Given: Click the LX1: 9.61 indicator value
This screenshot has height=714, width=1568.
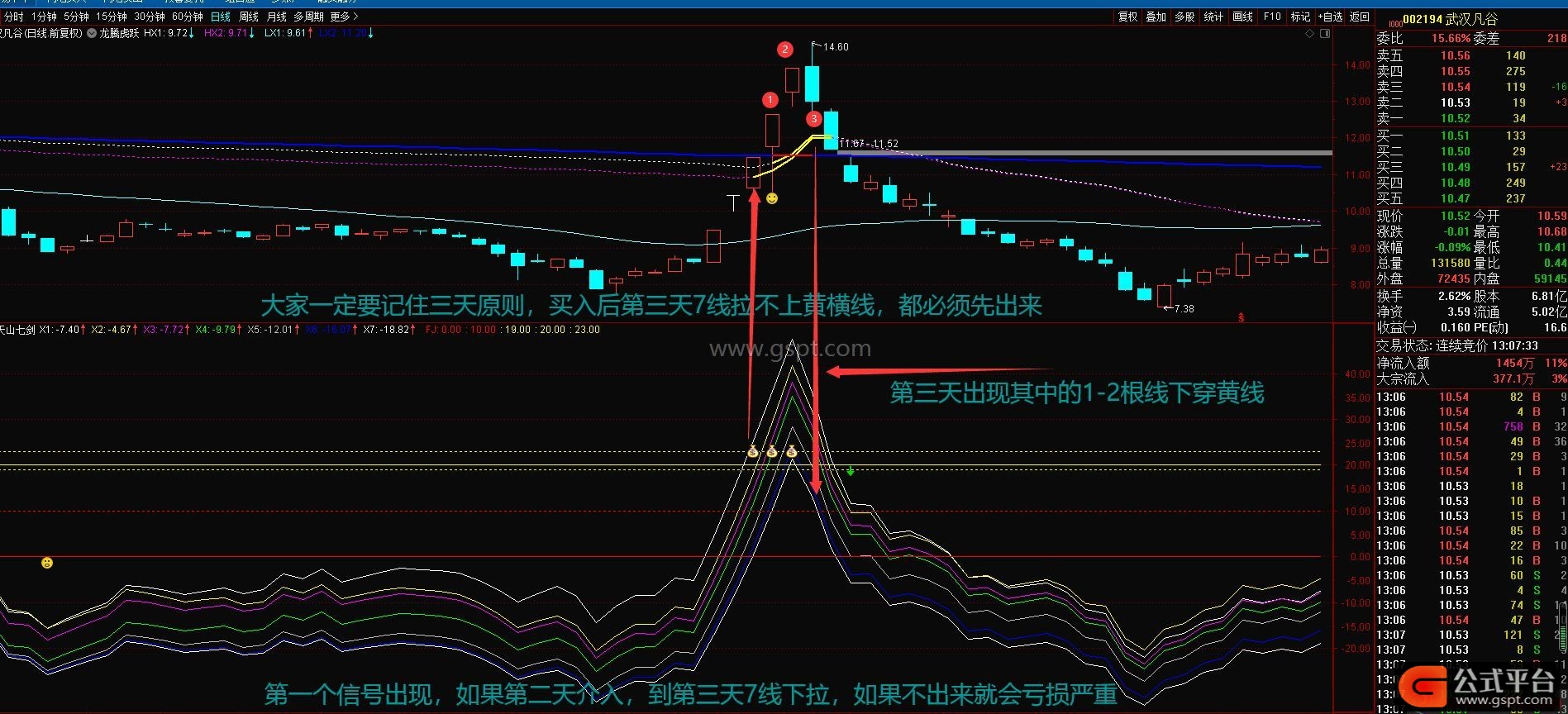Looking at the screenshot, I should pos(288,34).
